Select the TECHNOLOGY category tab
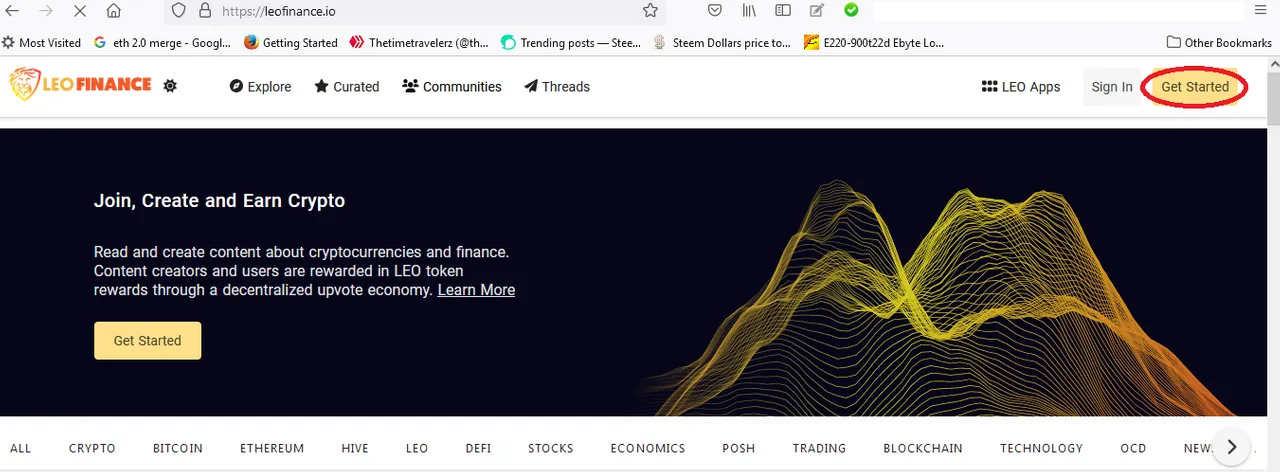This screenshot has height=472, width=1280. (x=1042, y=448)
